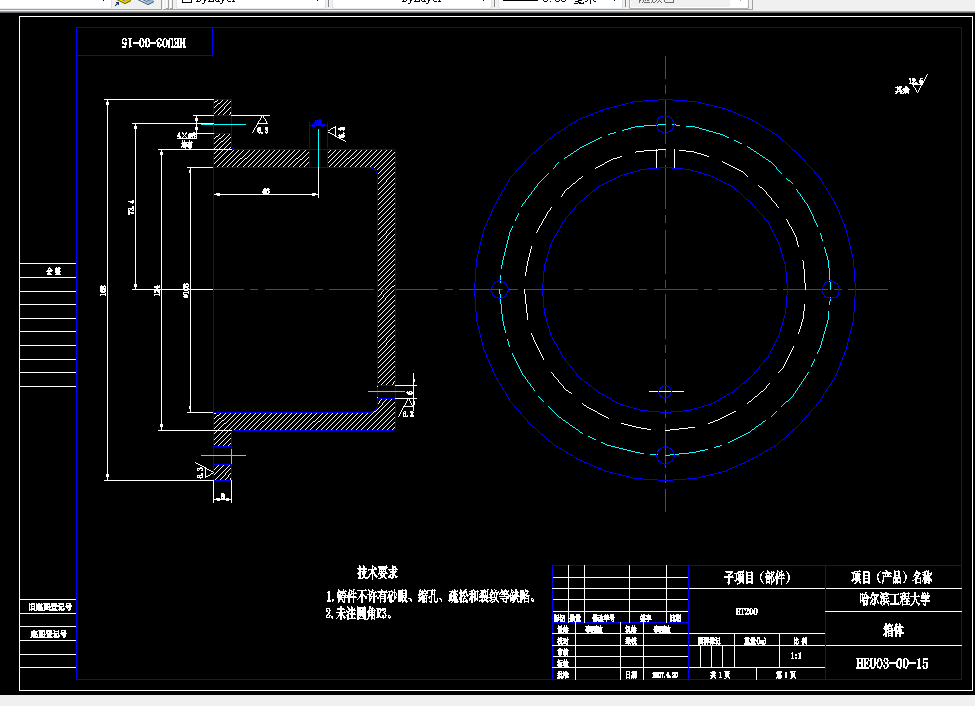The image size is (975, 706).
Task: Select the 第 1 页 page number text
Action: point(785,674)
